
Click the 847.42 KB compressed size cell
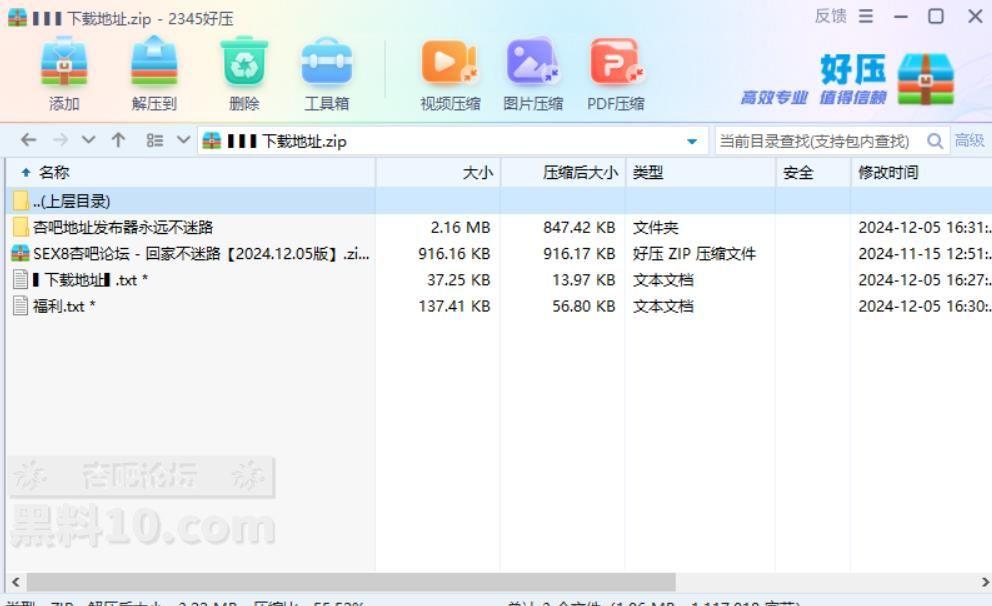(x=579, y=227)
